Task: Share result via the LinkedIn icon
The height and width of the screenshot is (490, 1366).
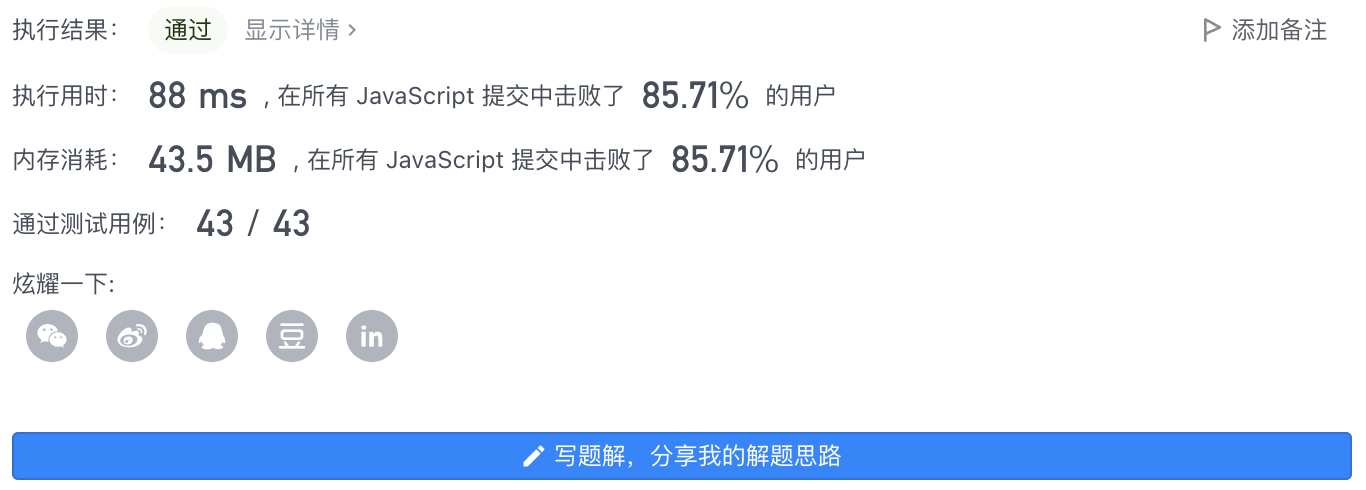Action: [x=372, y=336]
